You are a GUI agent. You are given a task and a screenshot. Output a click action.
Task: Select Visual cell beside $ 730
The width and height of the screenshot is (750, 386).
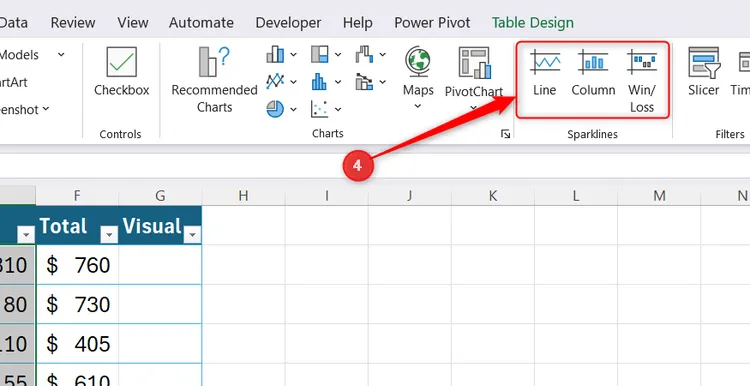[x=160, y=304]
